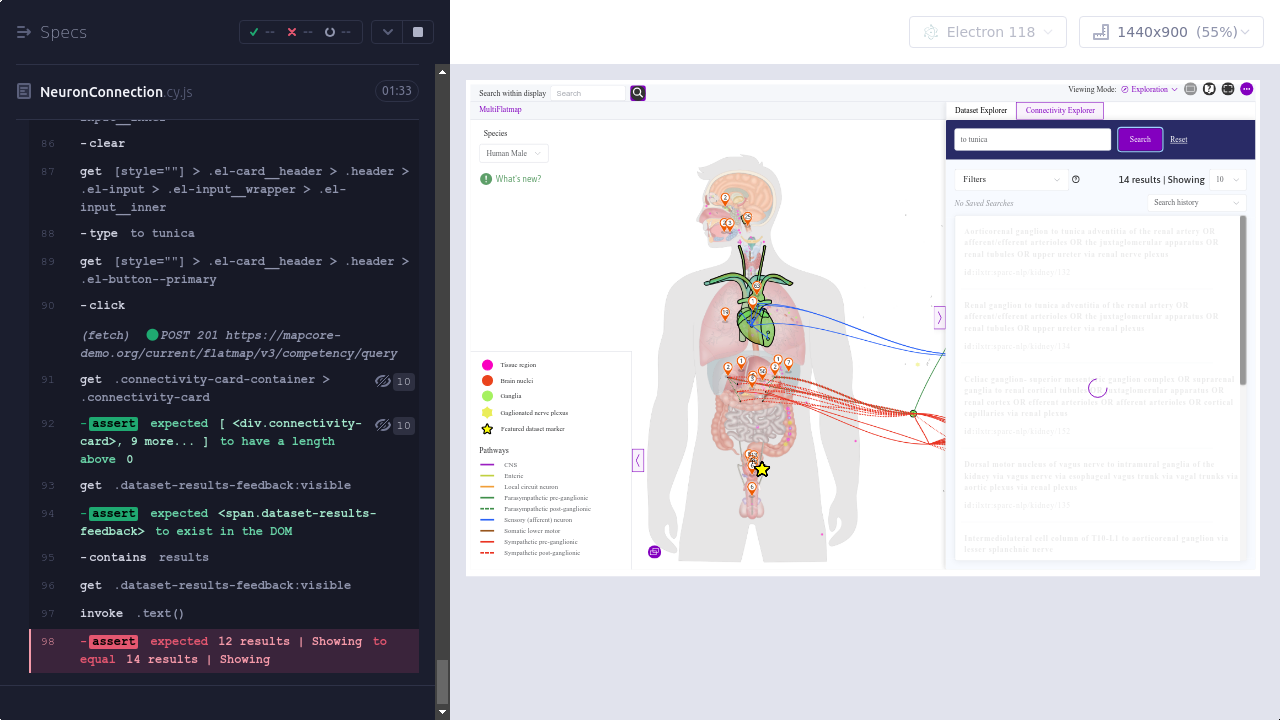
Task: Toggle hidden elements eye icon on step 92
Action: pyautogui.click(x=382, y=425)
